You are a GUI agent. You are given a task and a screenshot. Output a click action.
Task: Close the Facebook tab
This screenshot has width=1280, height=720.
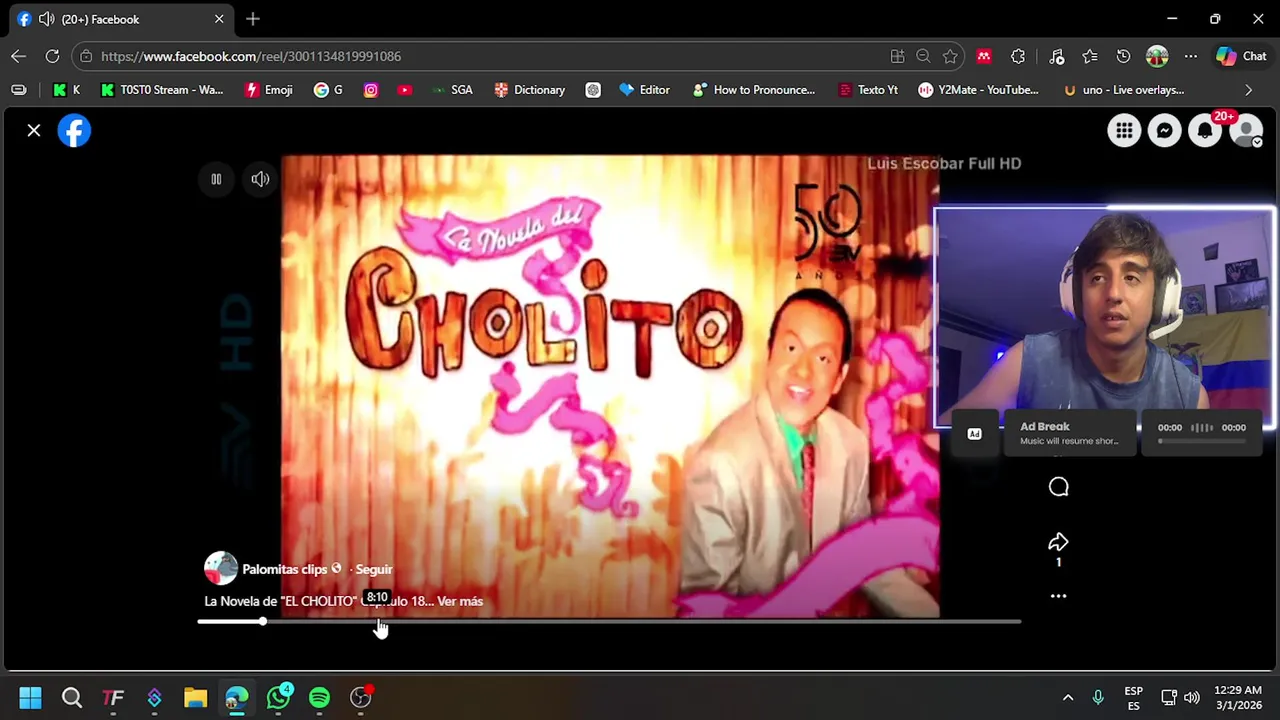tap(219, 19)
